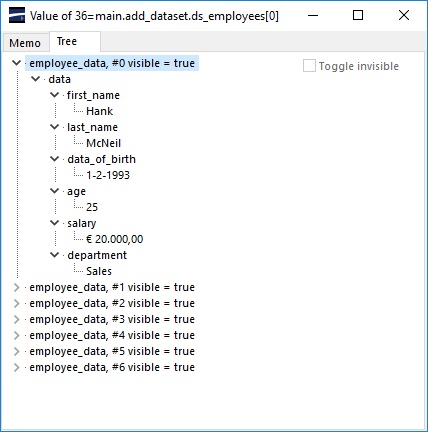The height and width of the screenshot is (432, 428).
Task: Select the department tree node label
Action: (97, 255)
